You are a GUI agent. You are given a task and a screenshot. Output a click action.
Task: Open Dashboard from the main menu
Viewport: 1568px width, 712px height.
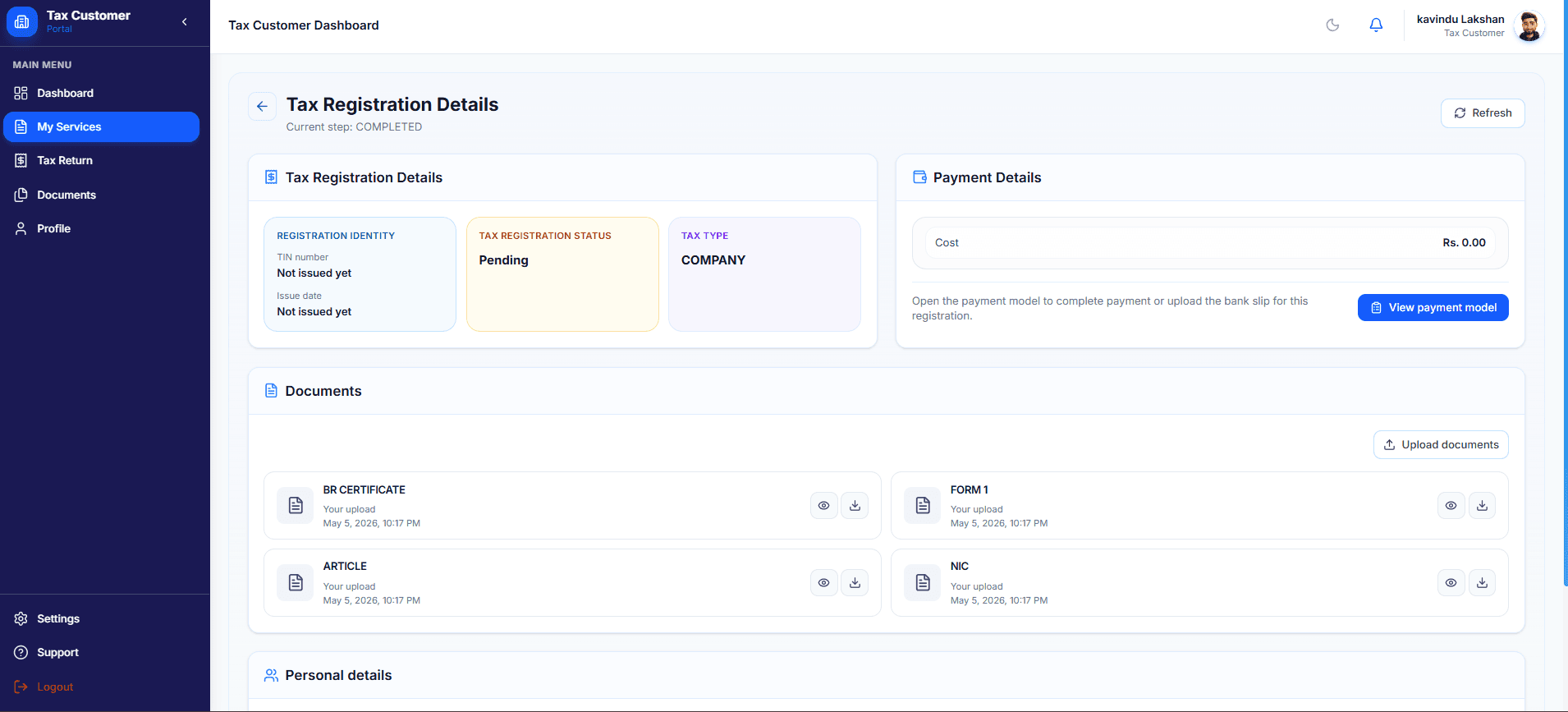[102, 93]
